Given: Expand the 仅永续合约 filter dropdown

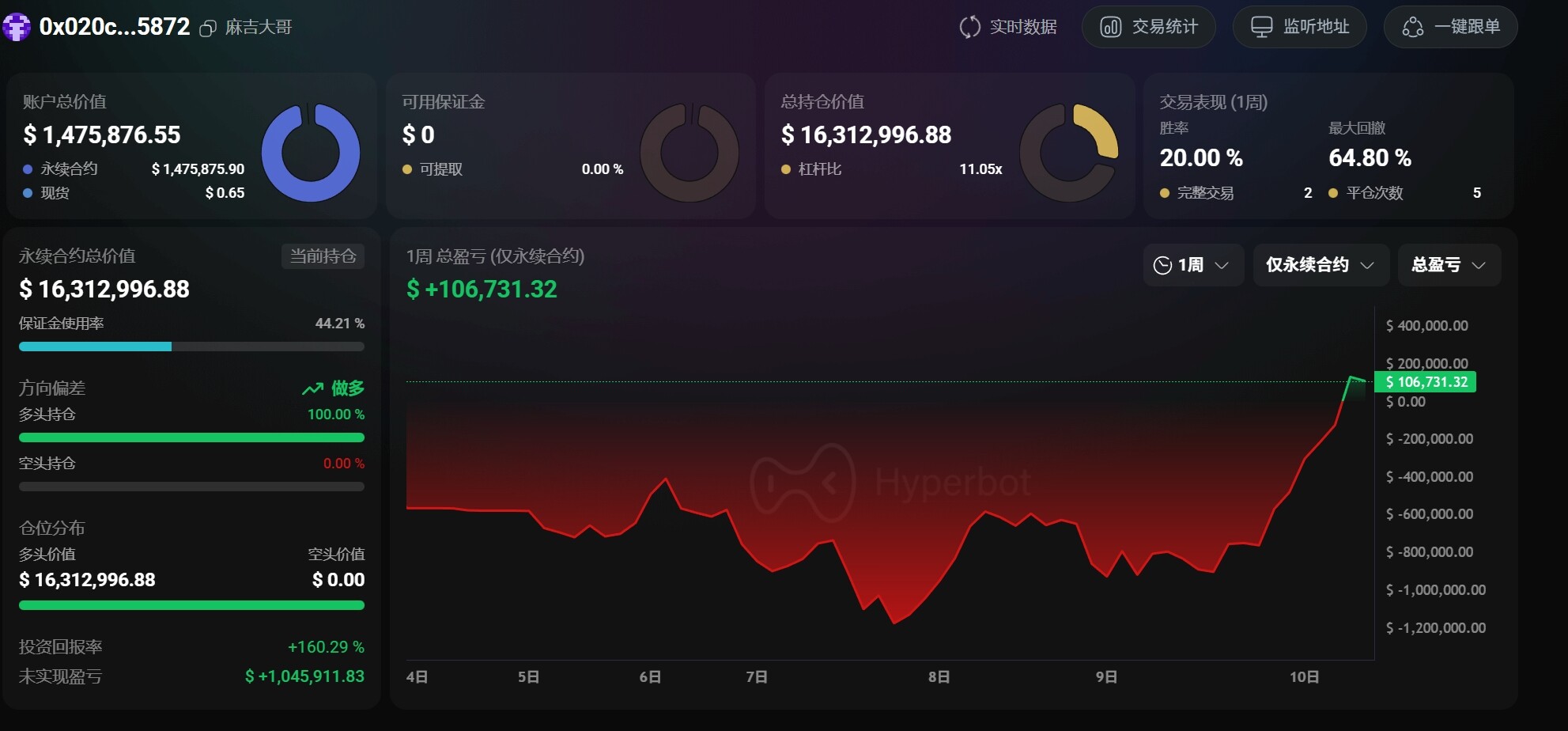Looking at the screenshot, I should (1321, 265).
